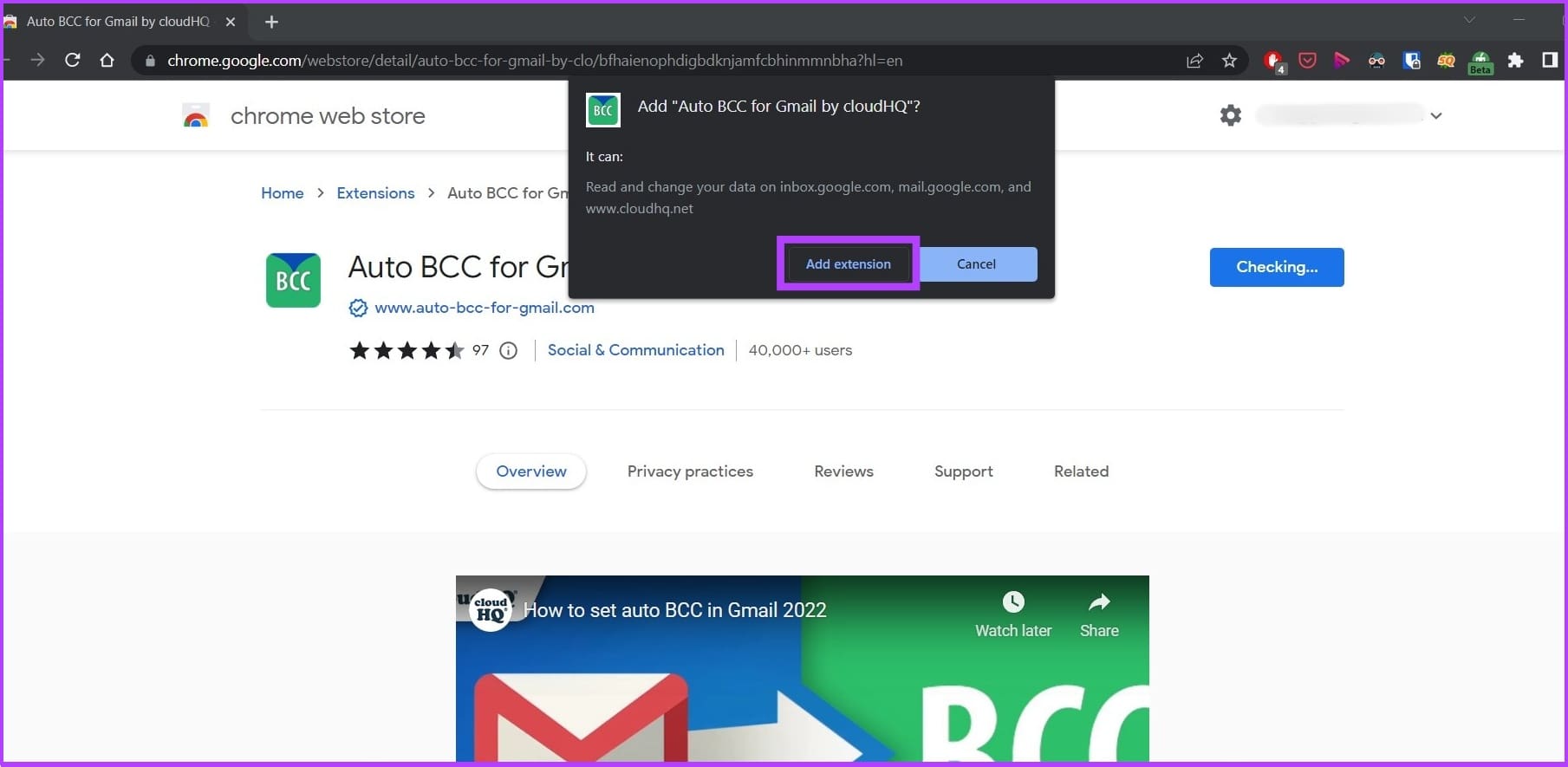This screenshot has height=767, width=1568.
Task: Open the red extension icon with badge 4
Action: (x=1273, y=61)
